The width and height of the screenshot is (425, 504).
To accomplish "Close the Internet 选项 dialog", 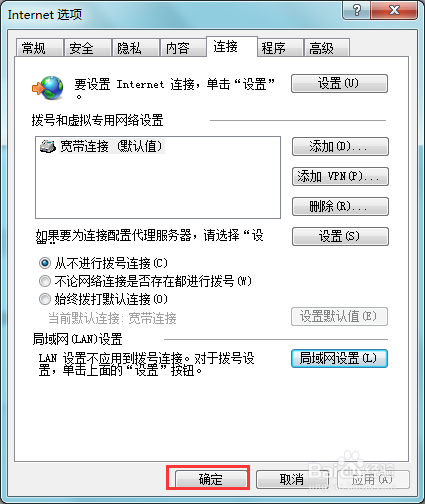I will 394,10.
